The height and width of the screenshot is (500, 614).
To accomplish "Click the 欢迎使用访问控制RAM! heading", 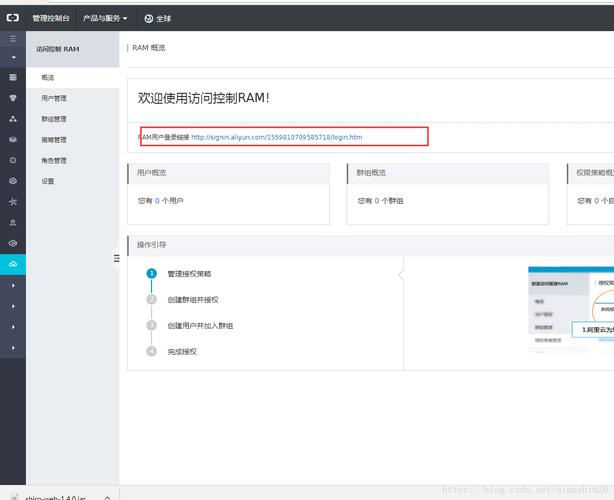I will (204, 98).
